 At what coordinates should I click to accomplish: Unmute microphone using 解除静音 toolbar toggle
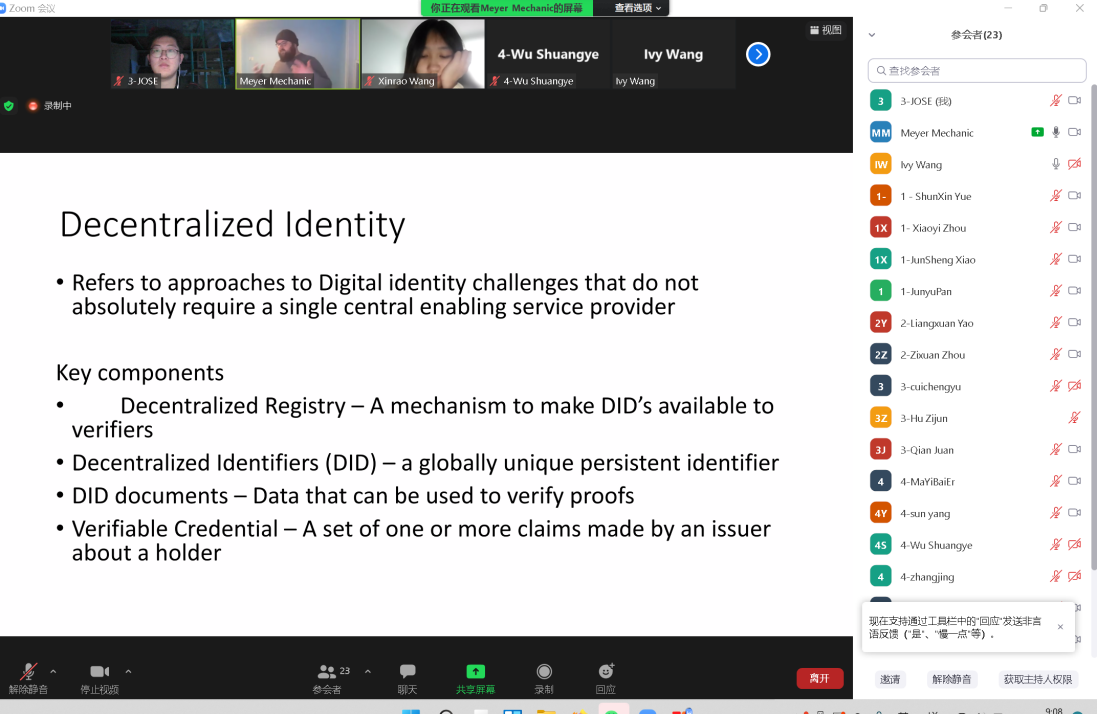(29, 672)
